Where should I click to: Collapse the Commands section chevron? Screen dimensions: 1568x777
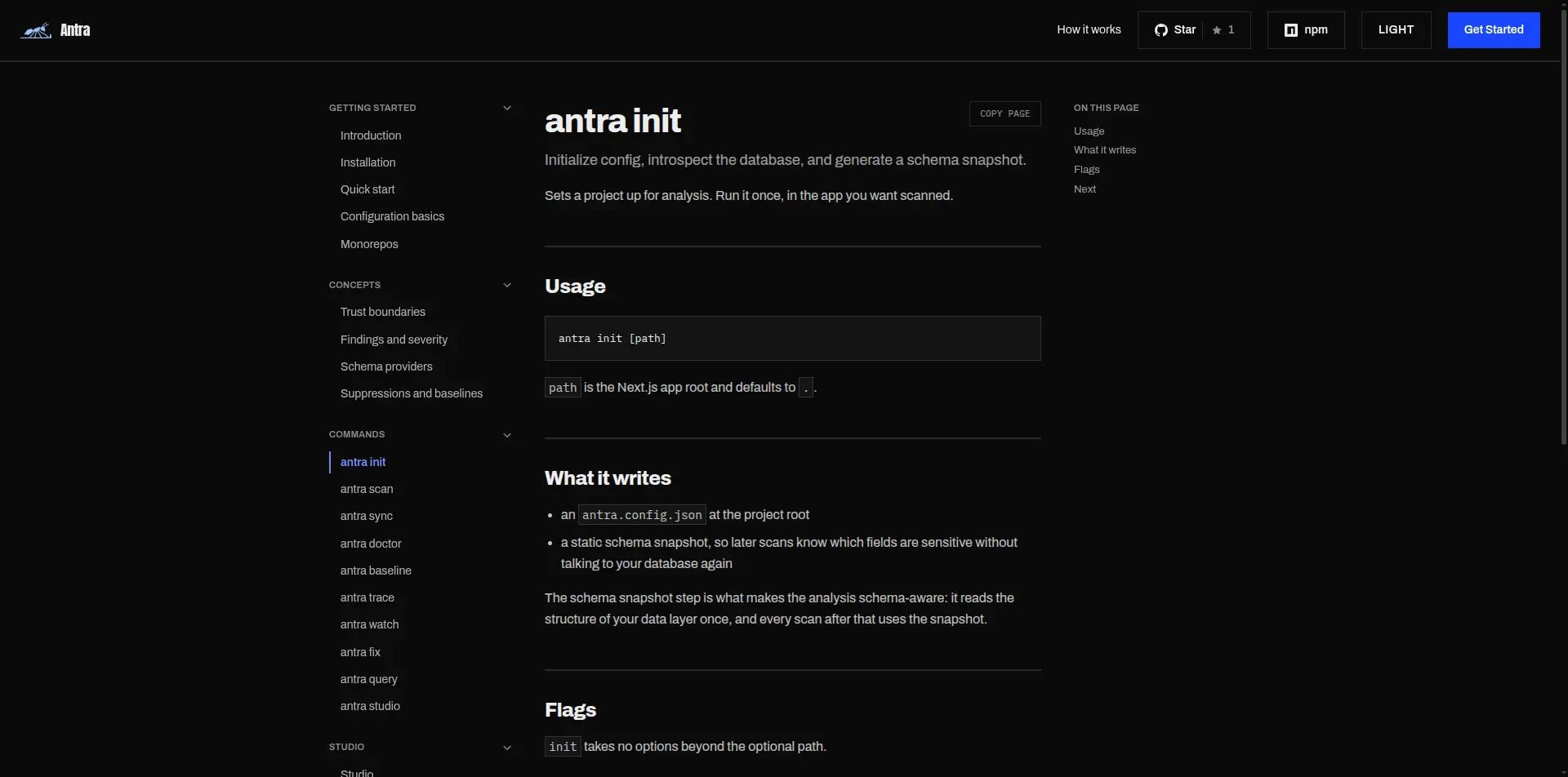pyautogui.click(x=507, y=435)
